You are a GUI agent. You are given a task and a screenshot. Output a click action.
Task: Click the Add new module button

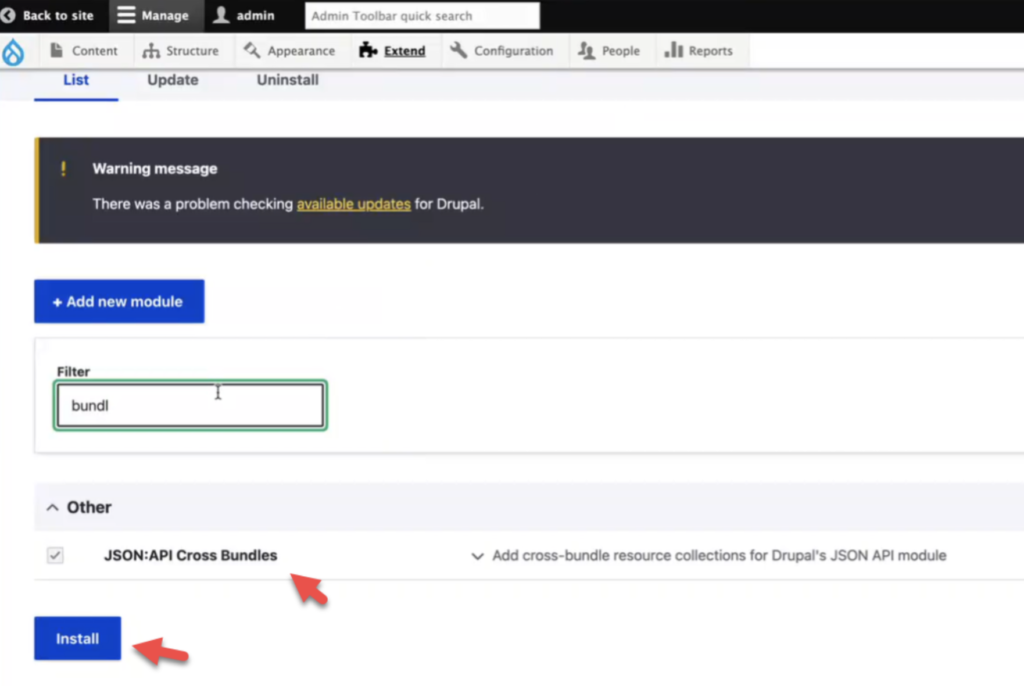[x=118, y=301]
